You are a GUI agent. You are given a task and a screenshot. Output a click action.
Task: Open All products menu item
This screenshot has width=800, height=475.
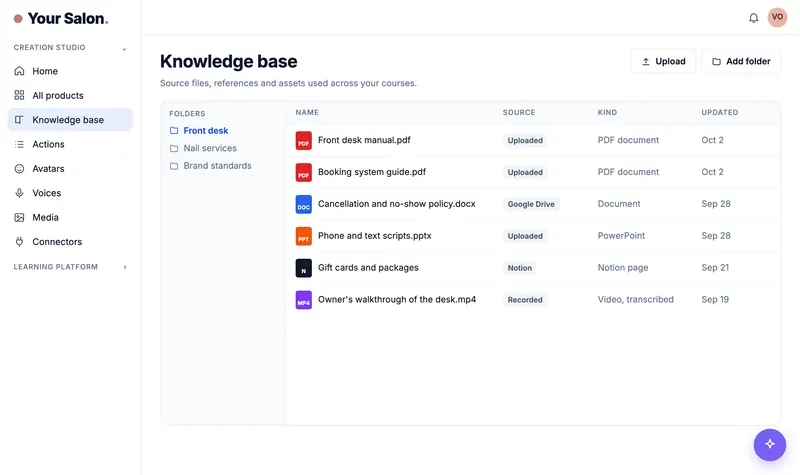pos(70,95)
